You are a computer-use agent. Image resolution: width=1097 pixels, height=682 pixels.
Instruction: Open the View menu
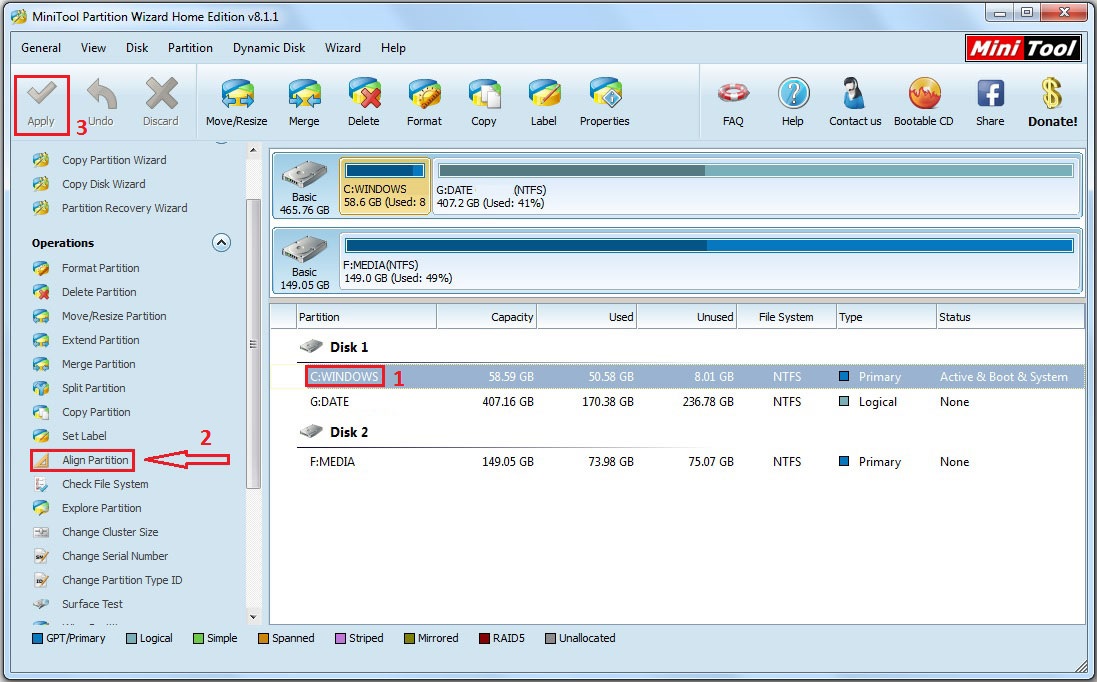point(93,48)
